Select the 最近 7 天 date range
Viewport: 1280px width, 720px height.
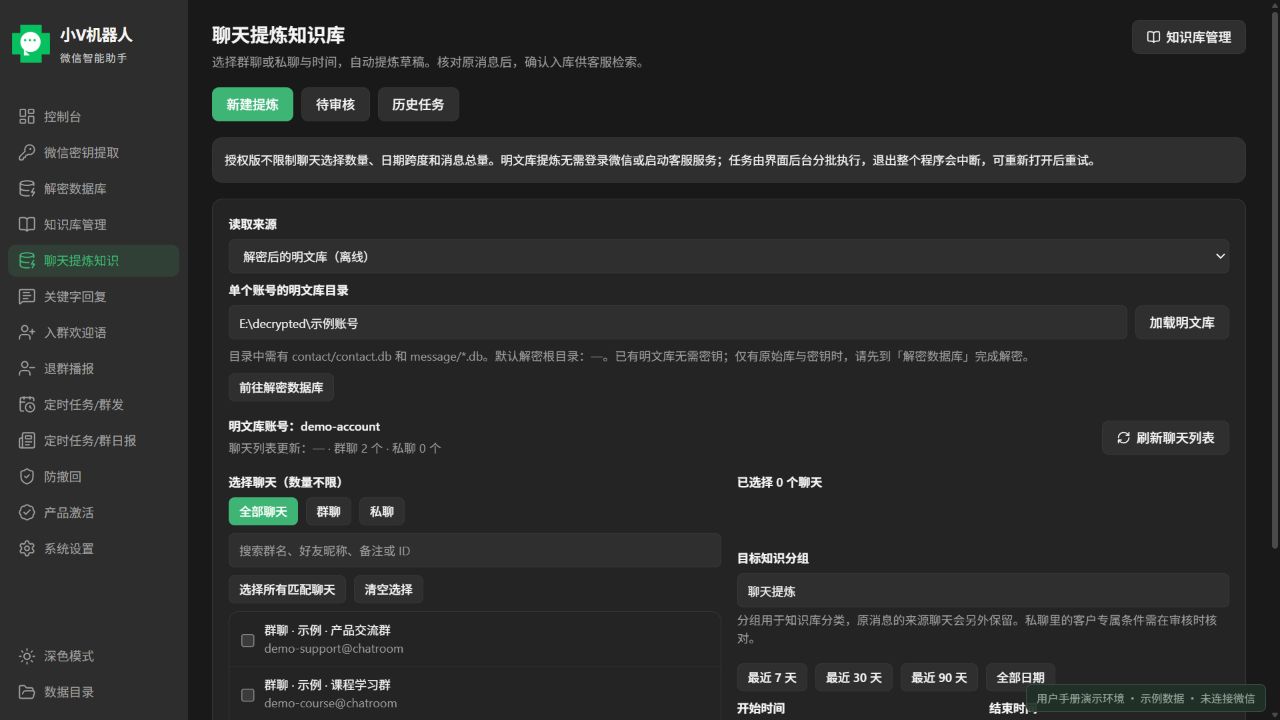pos(772,677)
